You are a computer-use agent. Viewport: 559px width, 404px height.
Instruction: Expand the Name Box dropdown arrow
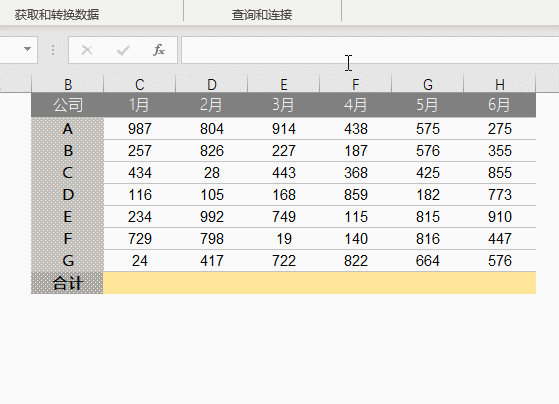[x=27, y=49]
